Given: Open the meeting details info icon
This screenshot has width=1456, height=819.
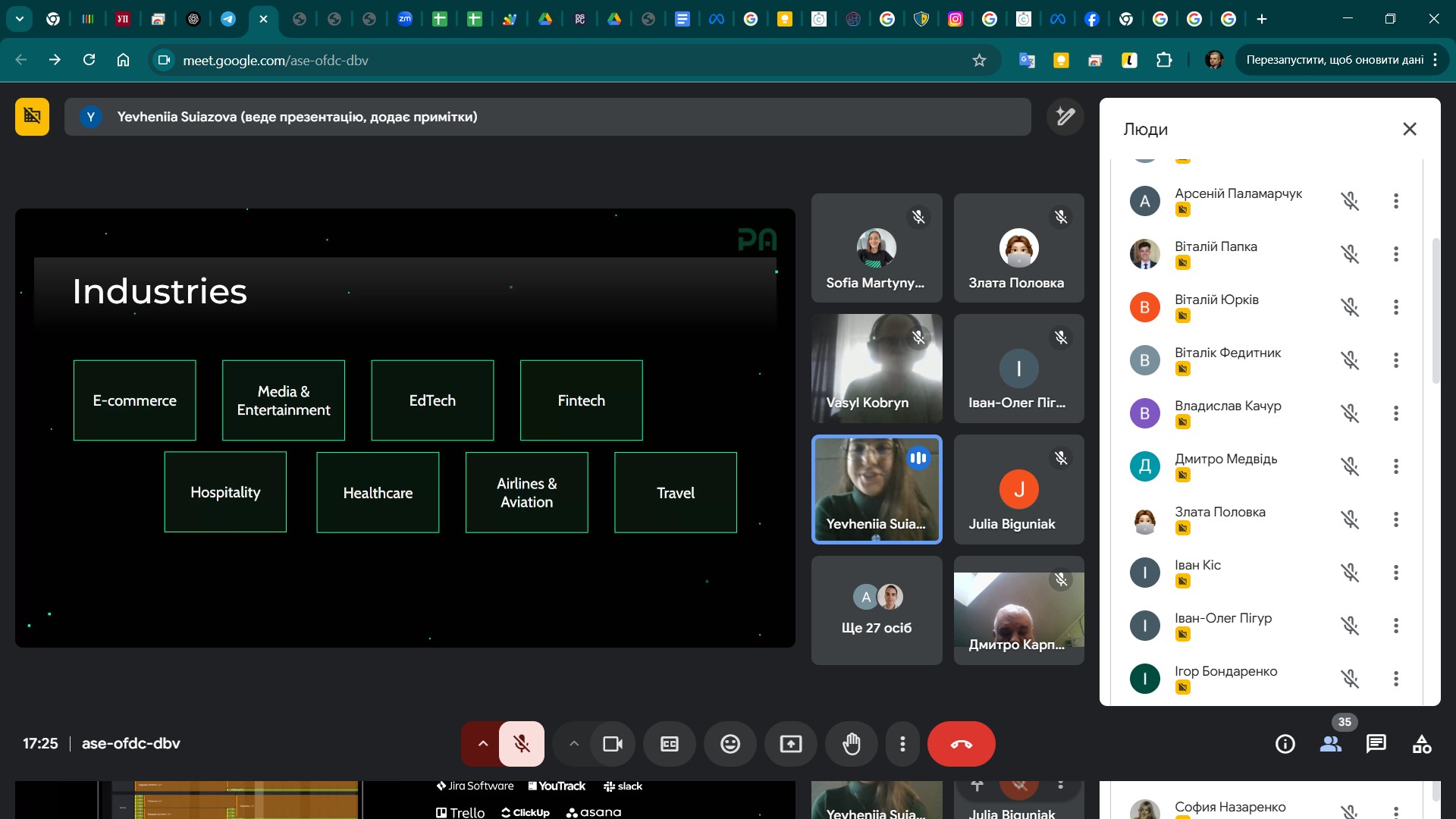Looking at the screenshot, I should 1285,744.
